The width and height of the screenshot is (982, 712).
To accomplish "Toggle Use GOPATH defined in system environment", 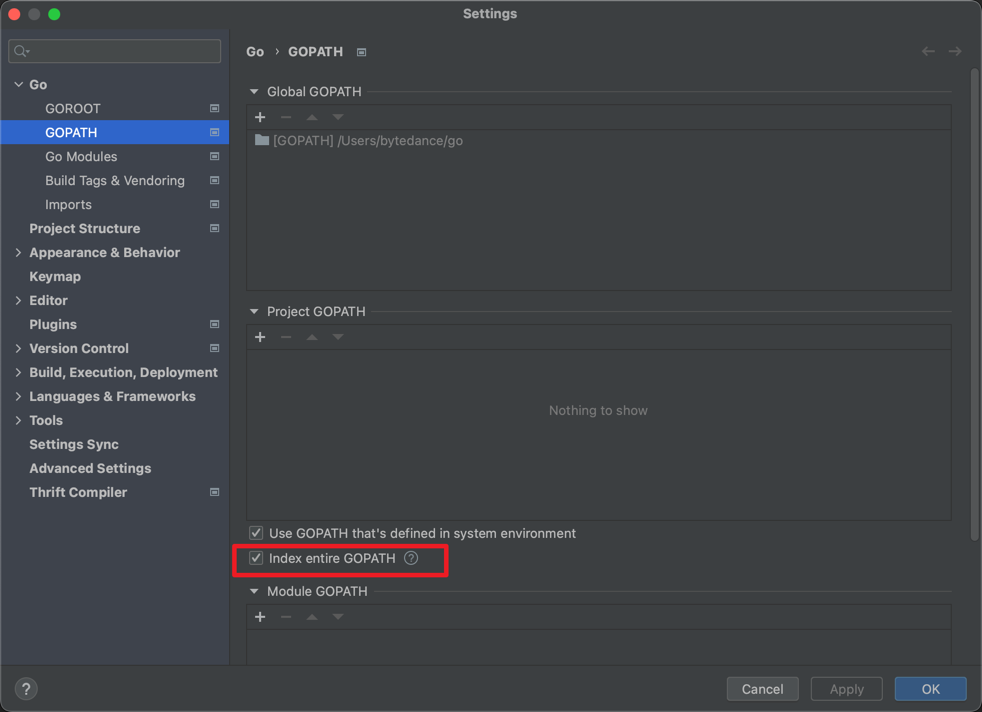I will (x=256, y=533).
